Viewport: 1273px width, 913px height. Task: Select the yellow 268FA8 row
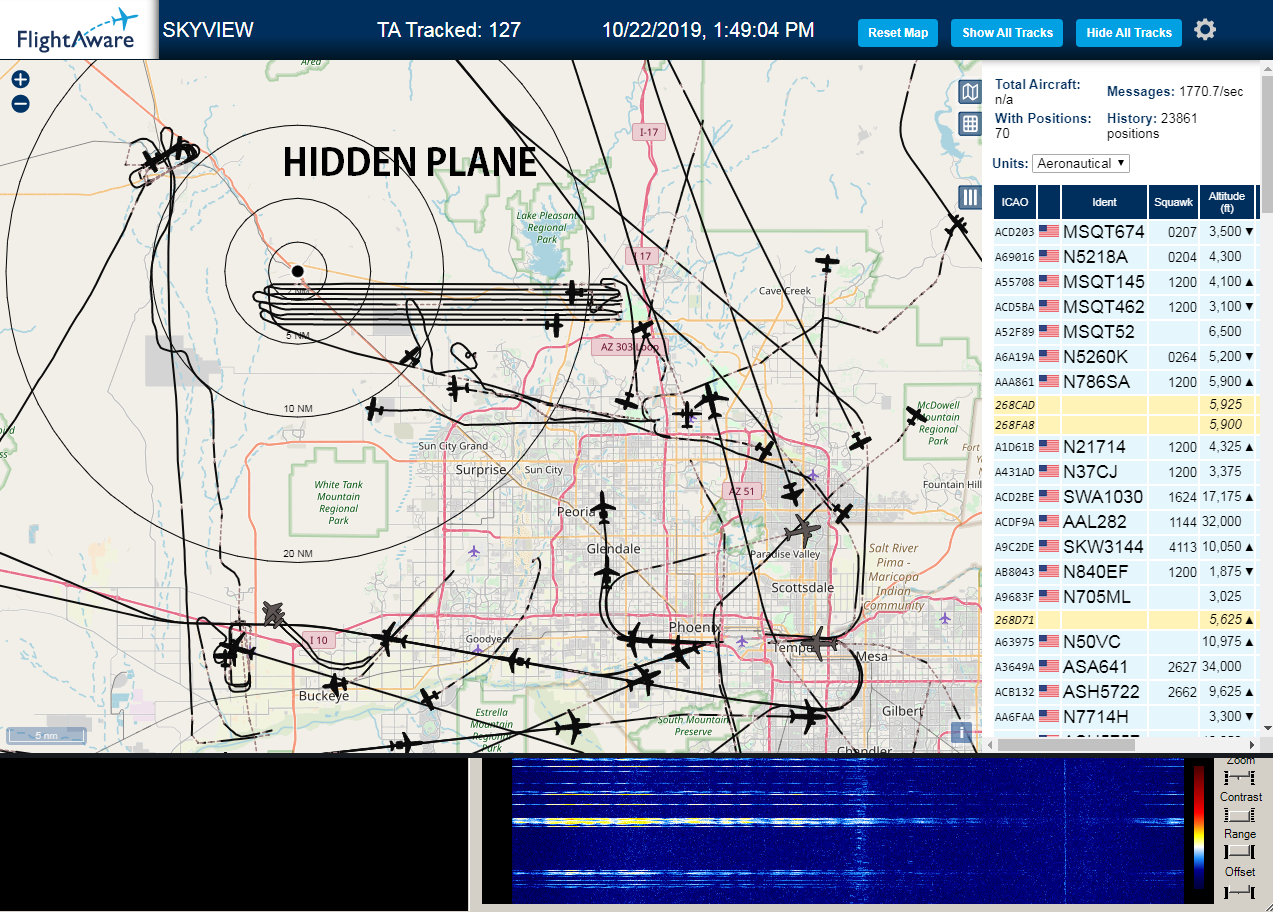pyautogui.click(x=1125, y=425)
